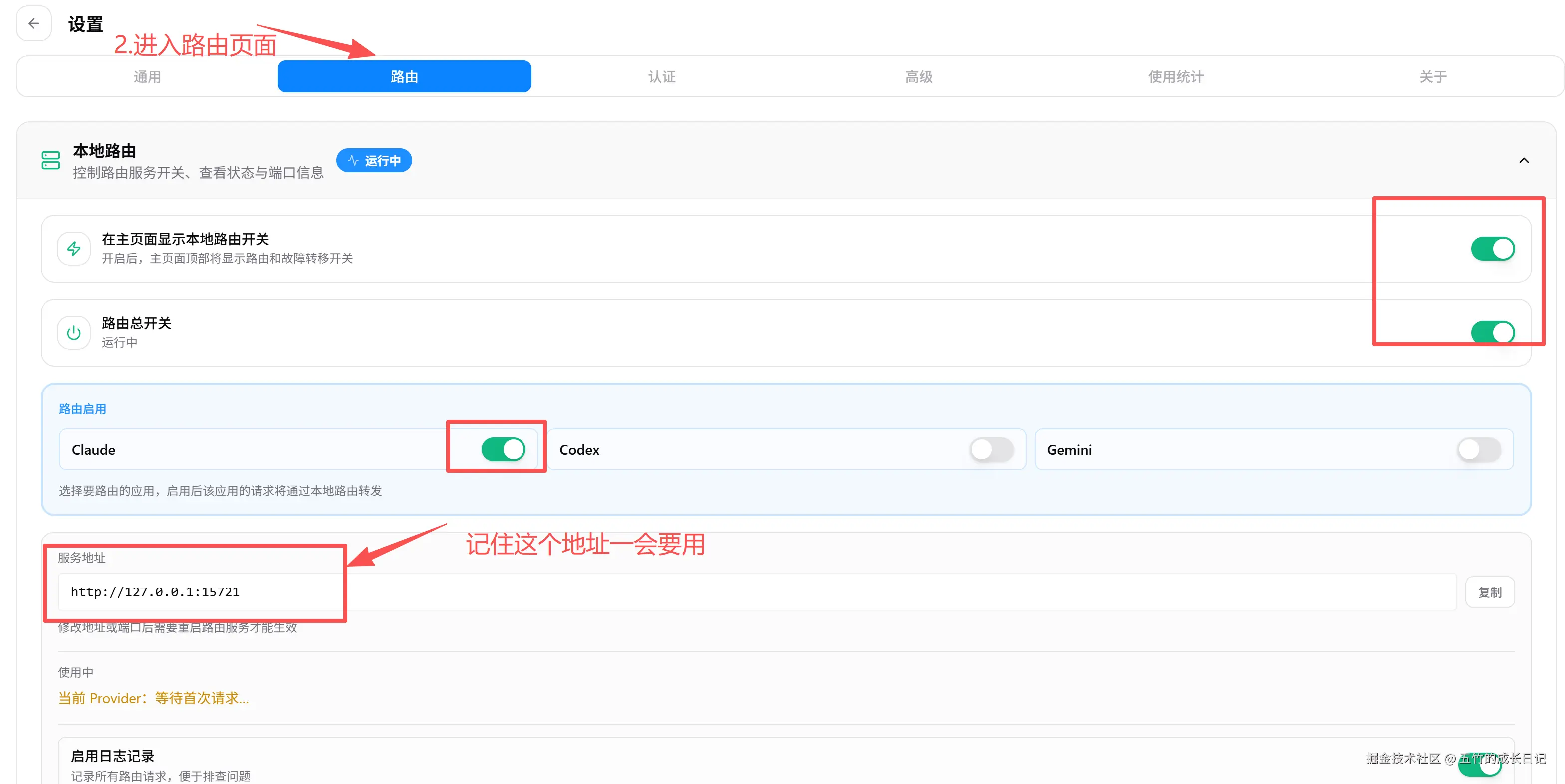This screenshot has width=1565, height=784.
Task: Click the 服务地址 input field
Action: point(757,592)
